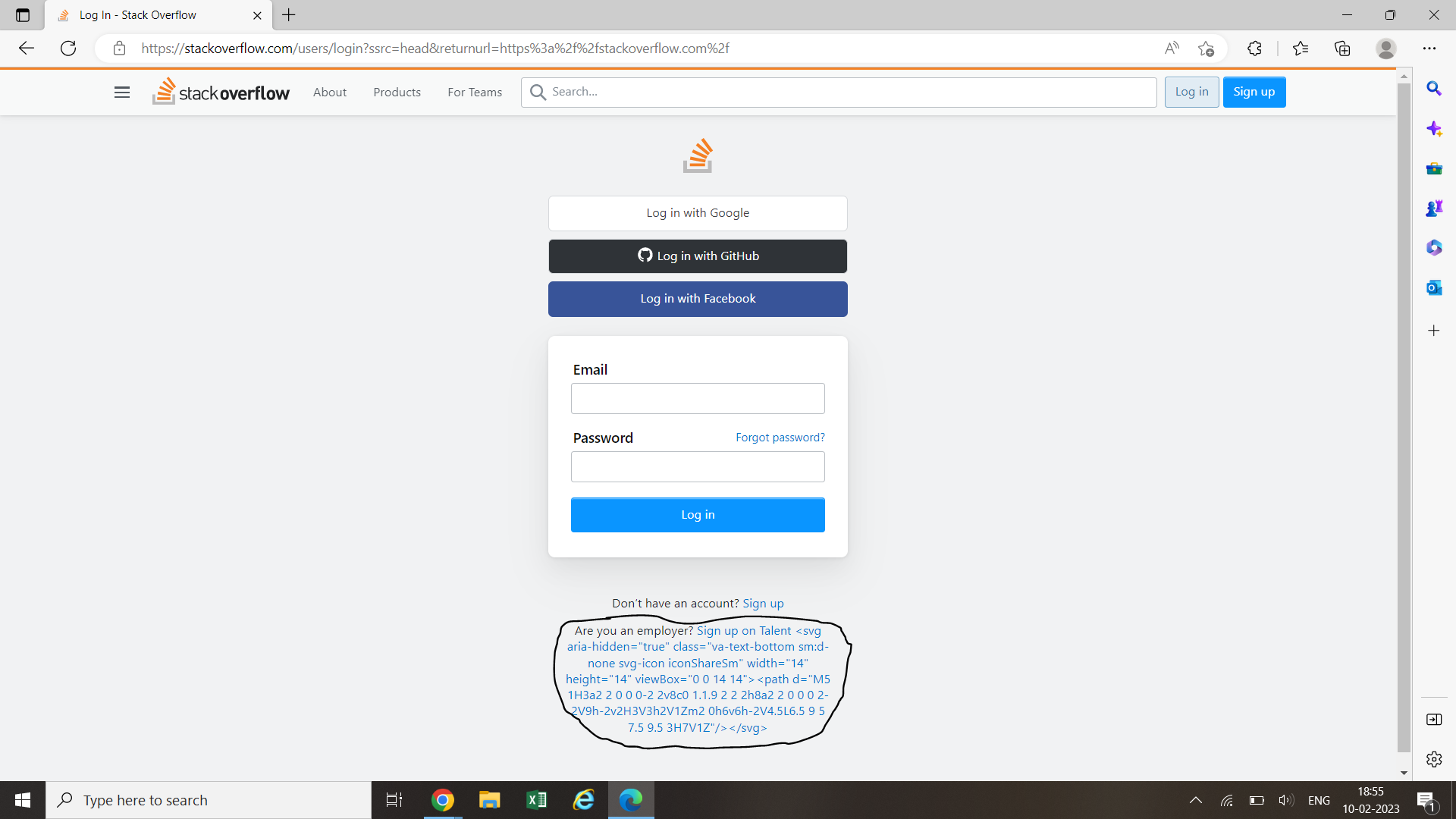Click the browser refresh icon
The image size is (1456, 819).
pos(67,48)
